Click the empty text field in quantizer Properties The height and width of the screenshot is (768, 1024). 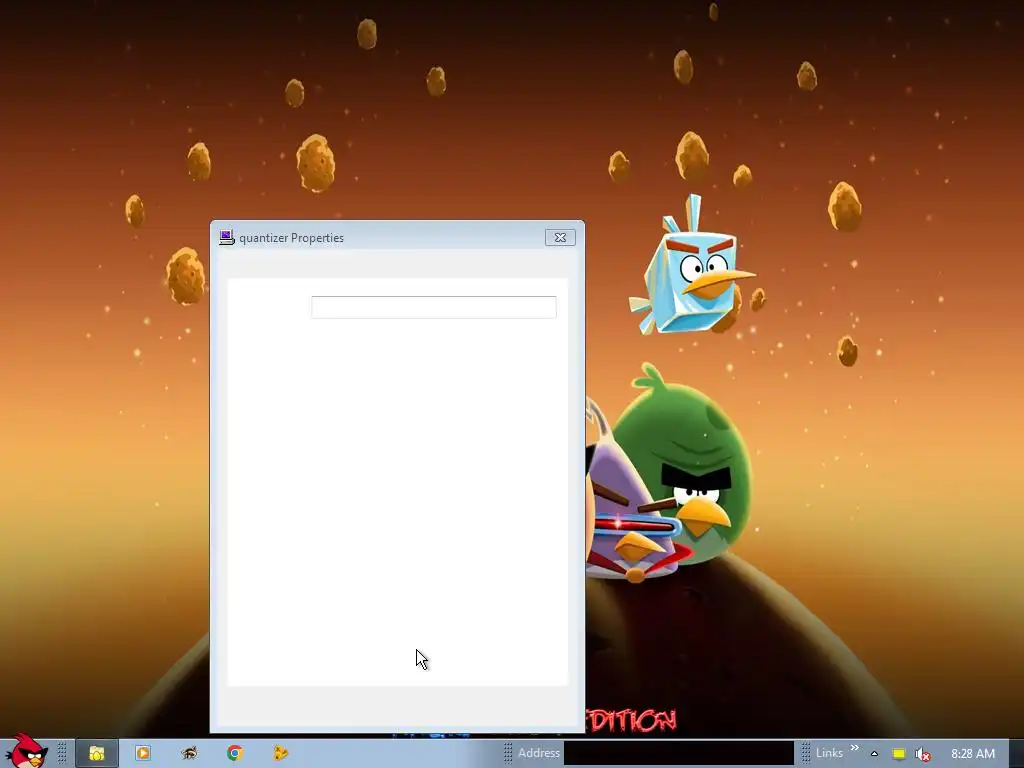(x=434, y=307)
